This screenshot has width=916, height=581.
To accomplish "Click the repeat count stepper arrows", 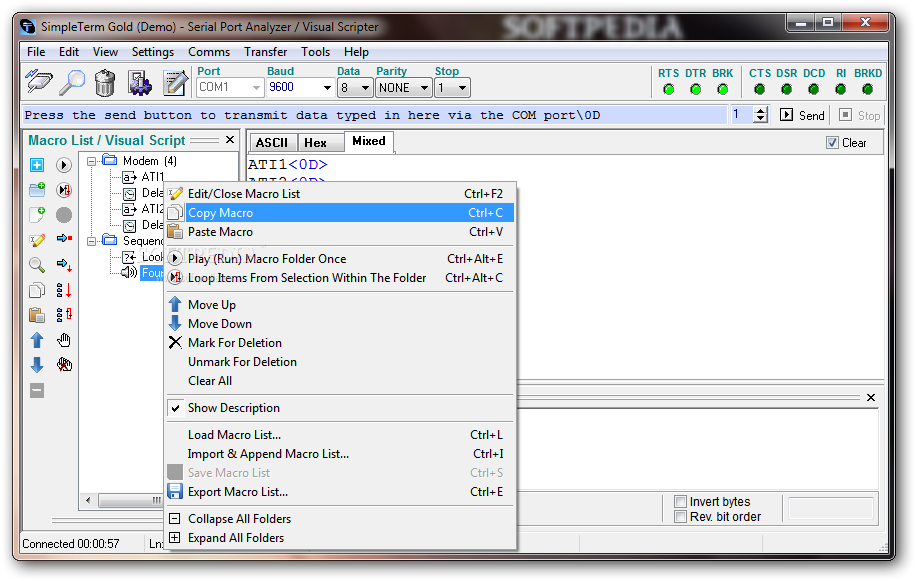I will click(x=760, y=114).
